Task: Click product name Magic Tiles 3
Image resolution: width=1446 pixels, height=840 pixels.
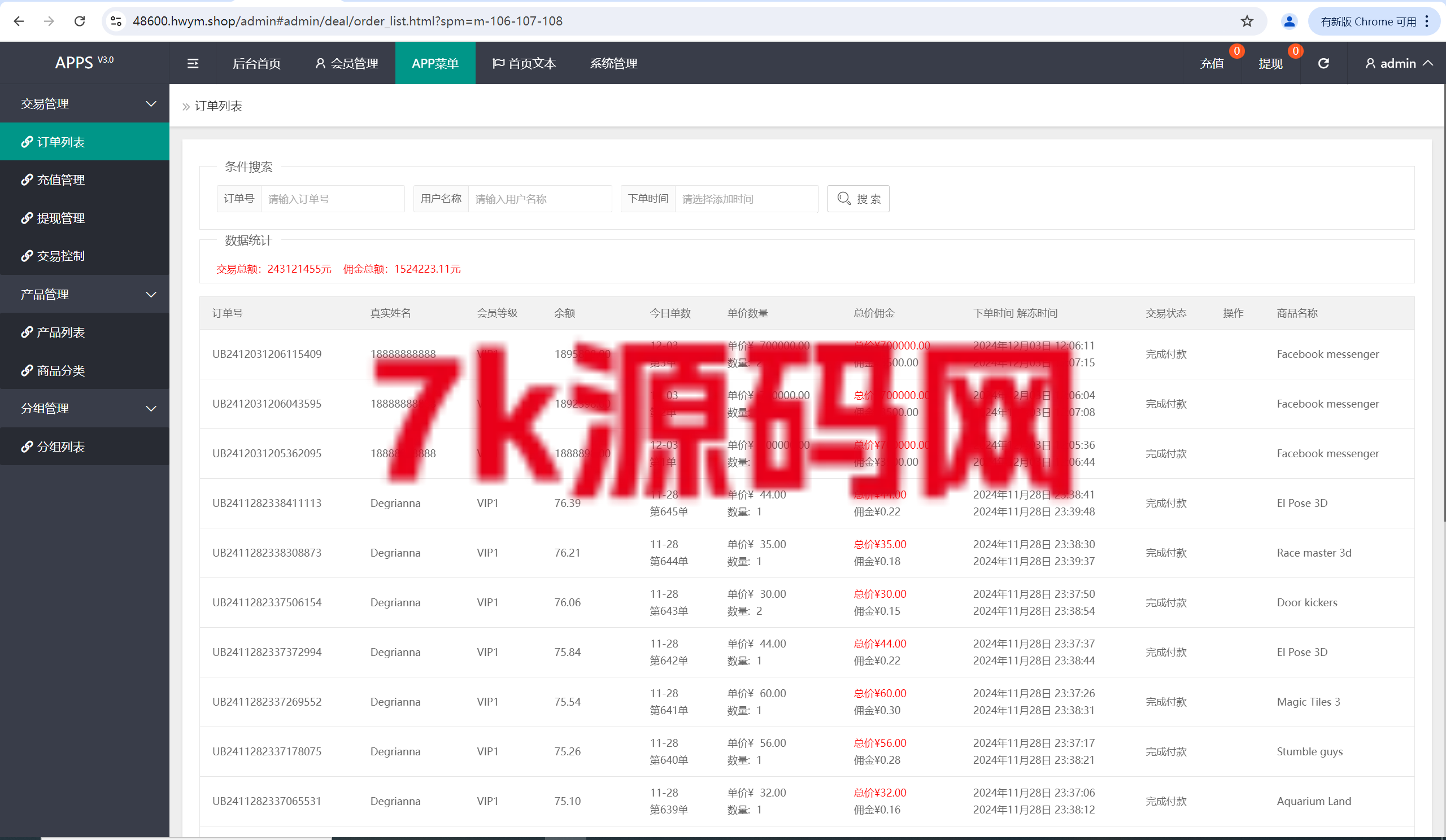Action: (1308, 702)
